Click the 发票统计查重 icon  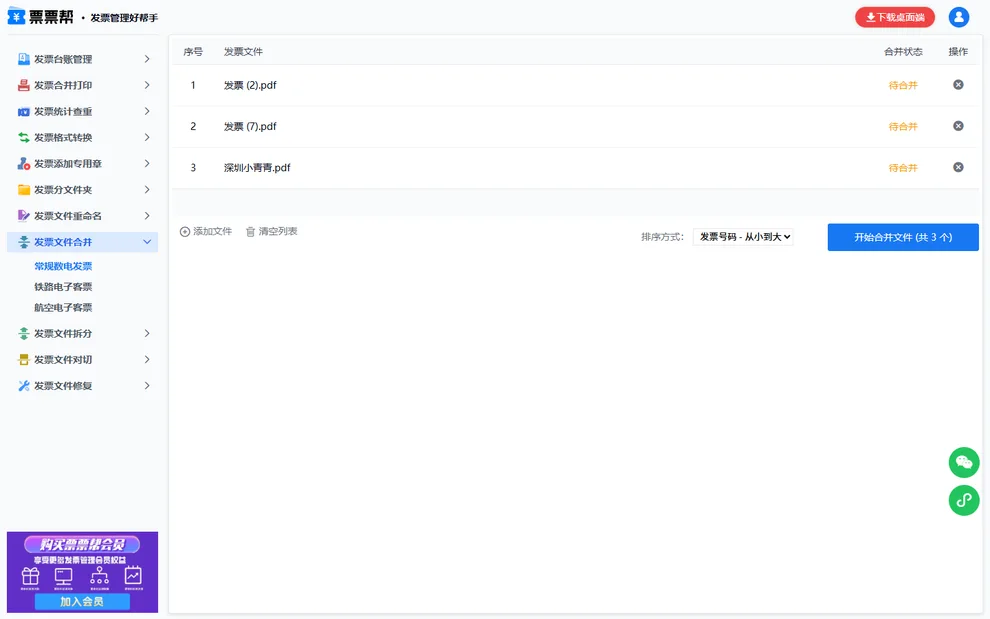(24, 112)
